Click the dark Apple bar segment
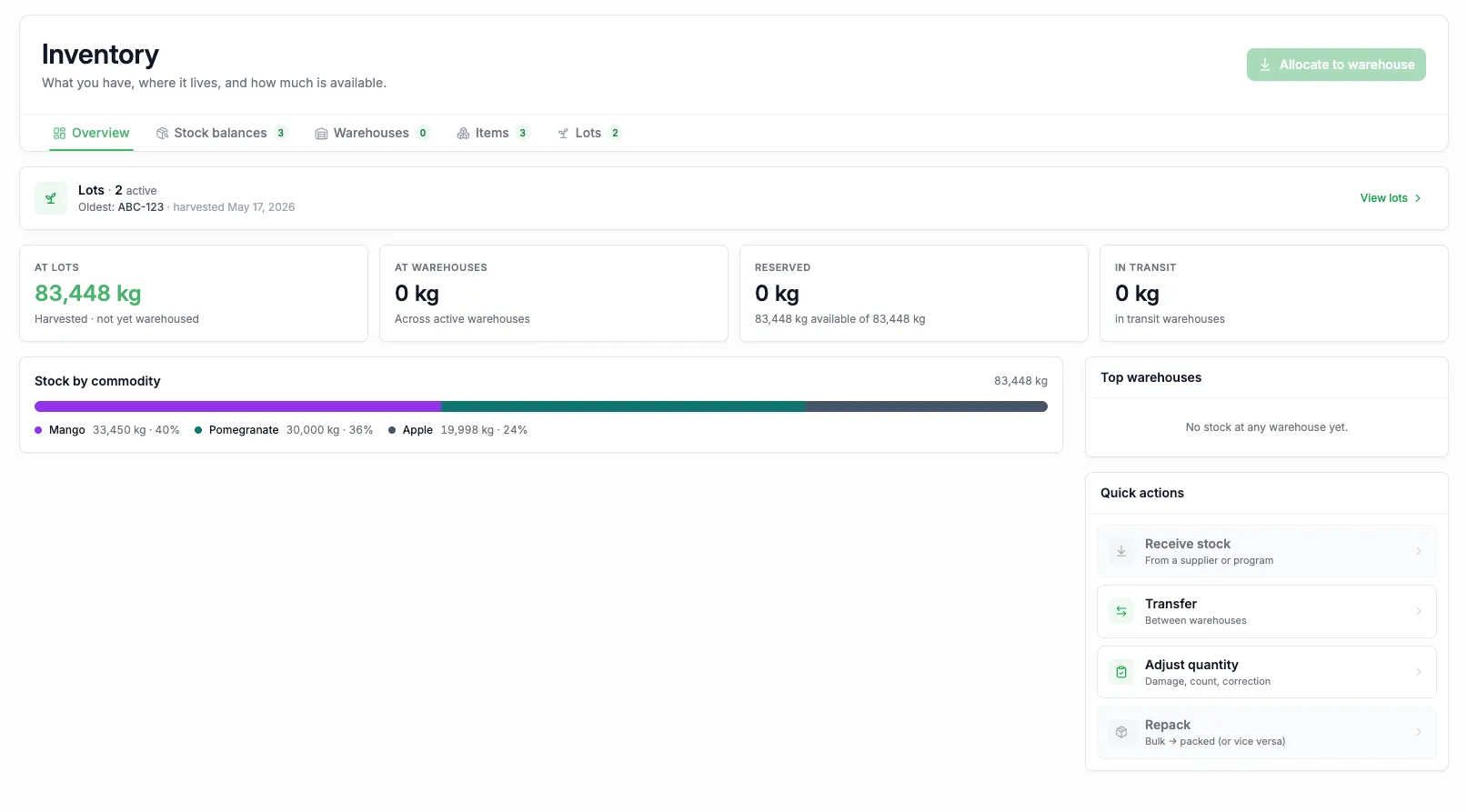Screen dimensions: 1467x812 [926, 406]
